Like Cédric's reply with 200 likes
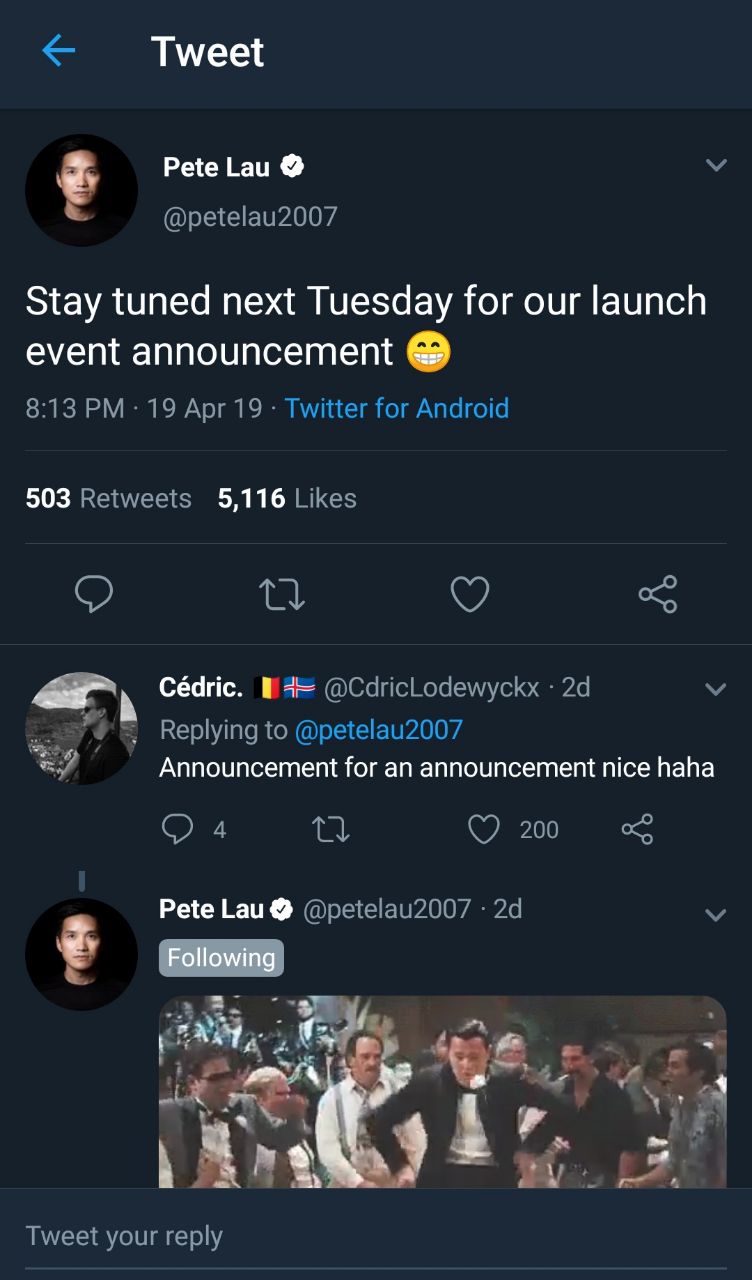Image resolution: width=752 pixels, height=1280 pixels. coord(484,829)
